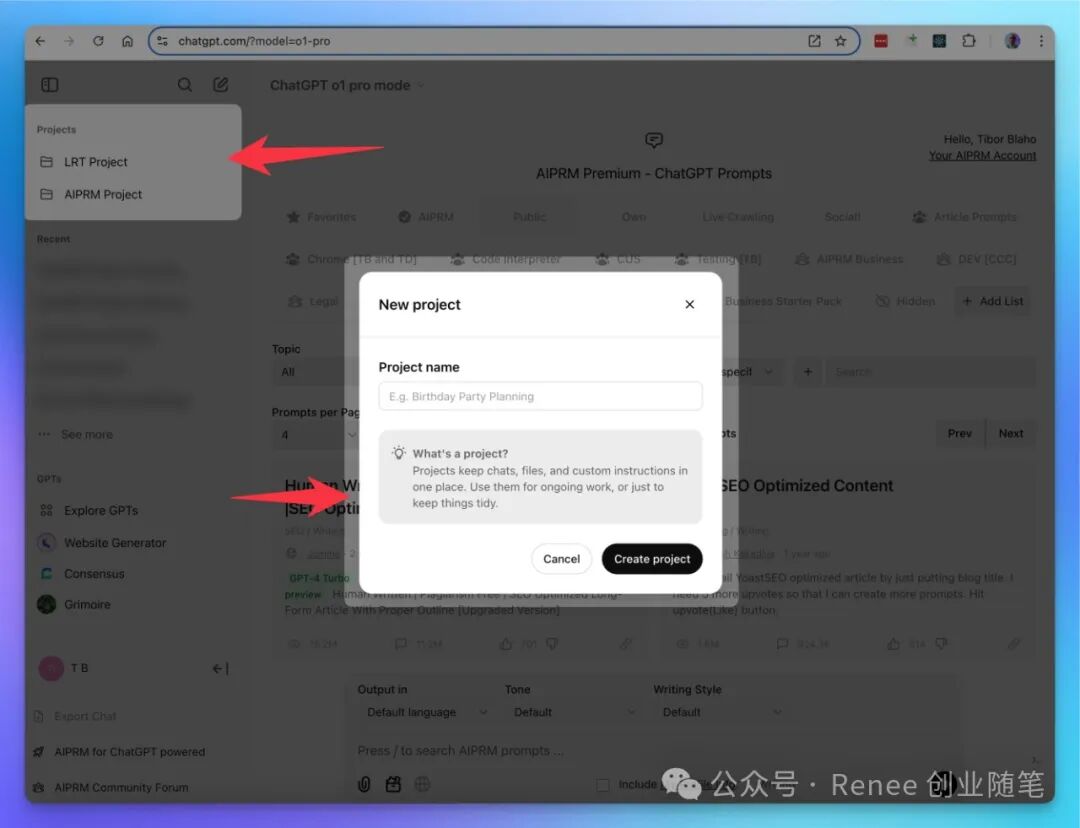The width and height of the screenshot is (1080, 828).
Task: Open the Chrome three-dot menu
Action: click(x=1041, y=41)
